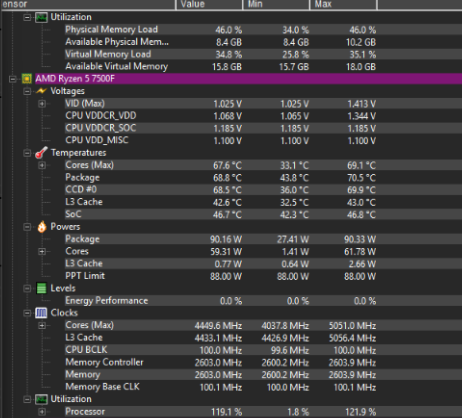The height and width of the screenshot is (418, 462).
Task: Click the 61.78 W Cores max value
Action: point(360,252)
